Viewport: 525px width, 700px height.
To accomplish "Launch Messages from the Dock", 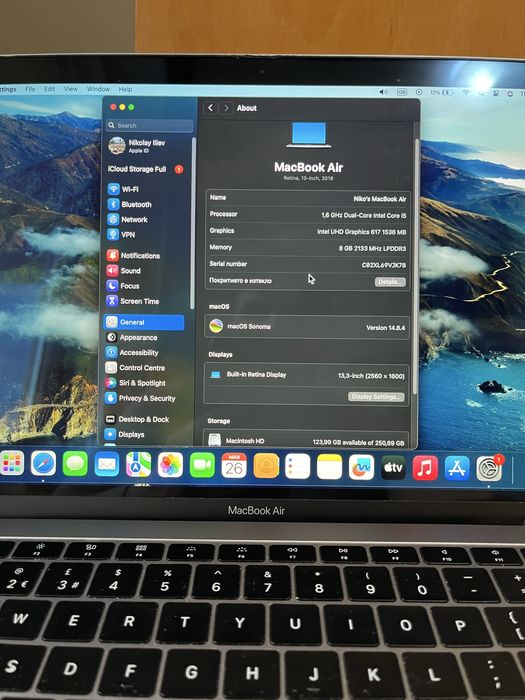I will 75,464.
